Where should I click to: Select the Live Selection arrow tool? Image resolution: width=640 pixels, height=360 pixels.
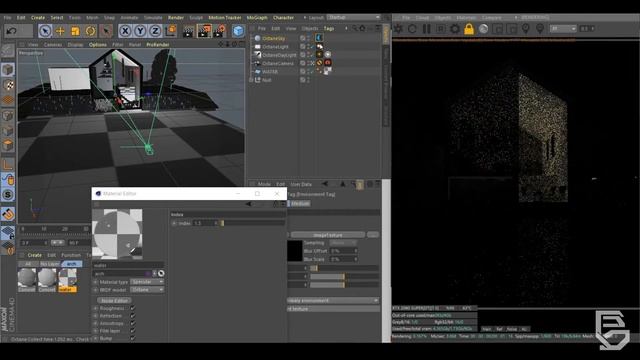coord(45,31)
